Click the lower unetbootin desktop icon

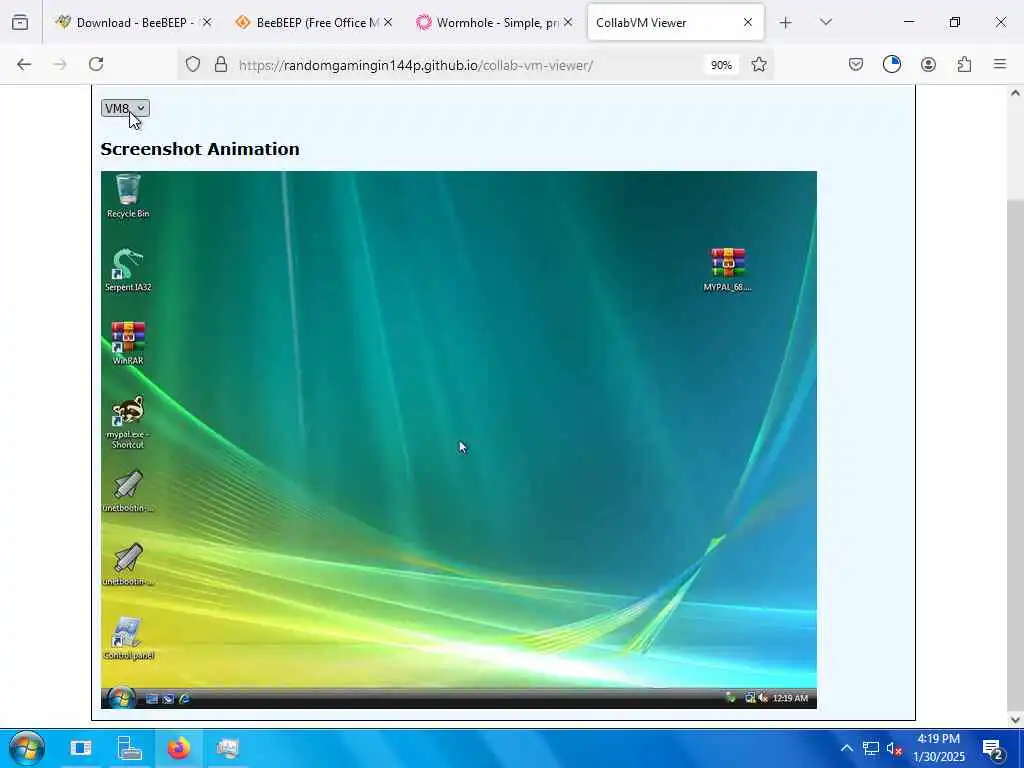128,565
